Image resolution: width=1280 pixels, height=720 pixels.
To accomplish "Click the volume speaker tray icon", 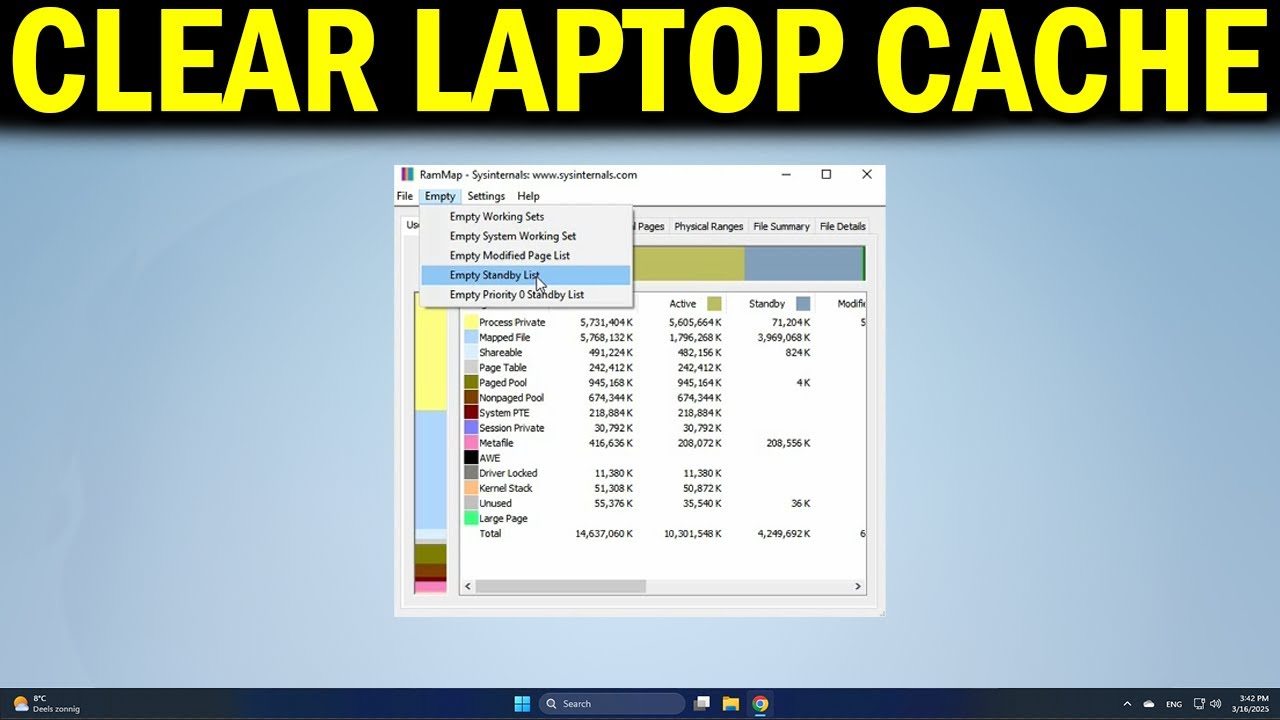I will 1217,704.
